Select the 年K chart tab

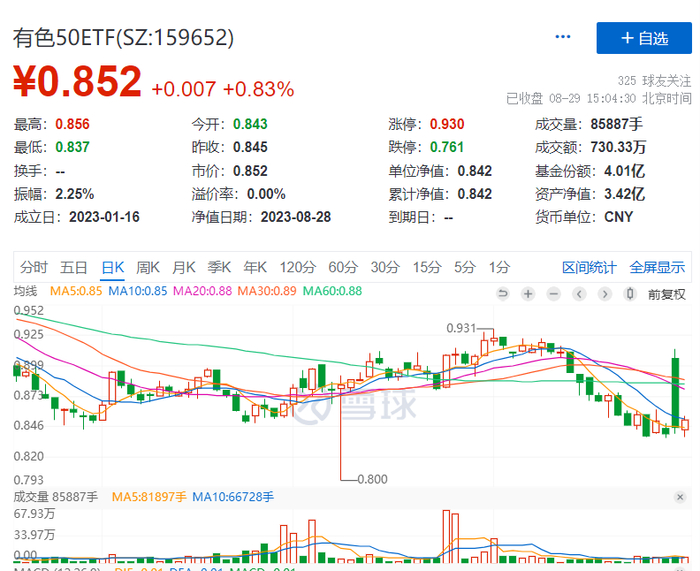click(x=255, y=267)
